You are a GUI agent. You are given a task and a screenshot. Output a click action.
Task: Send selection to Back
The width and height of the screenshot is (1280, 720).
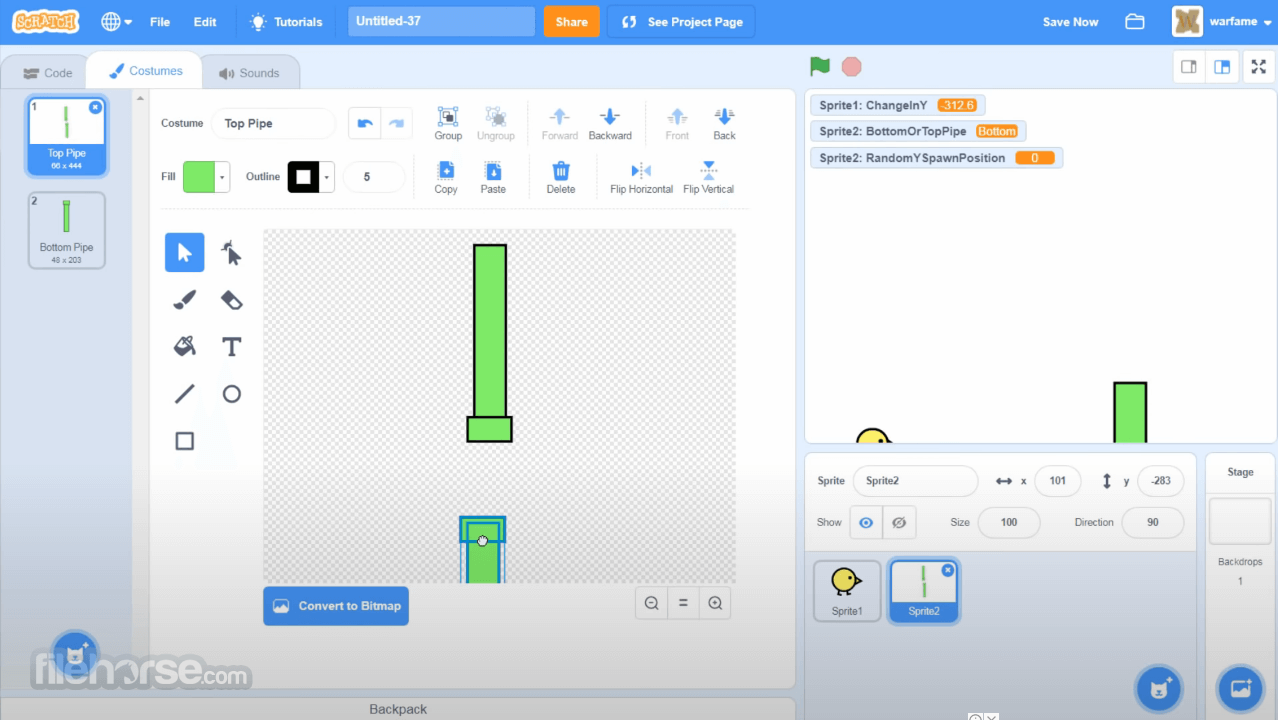724,123
